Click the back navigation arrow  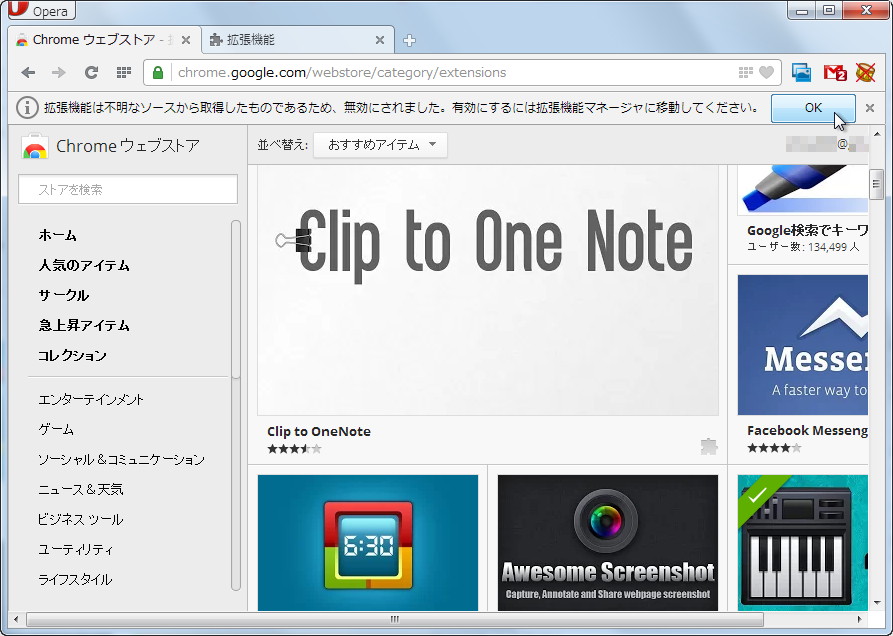[28, 72]
